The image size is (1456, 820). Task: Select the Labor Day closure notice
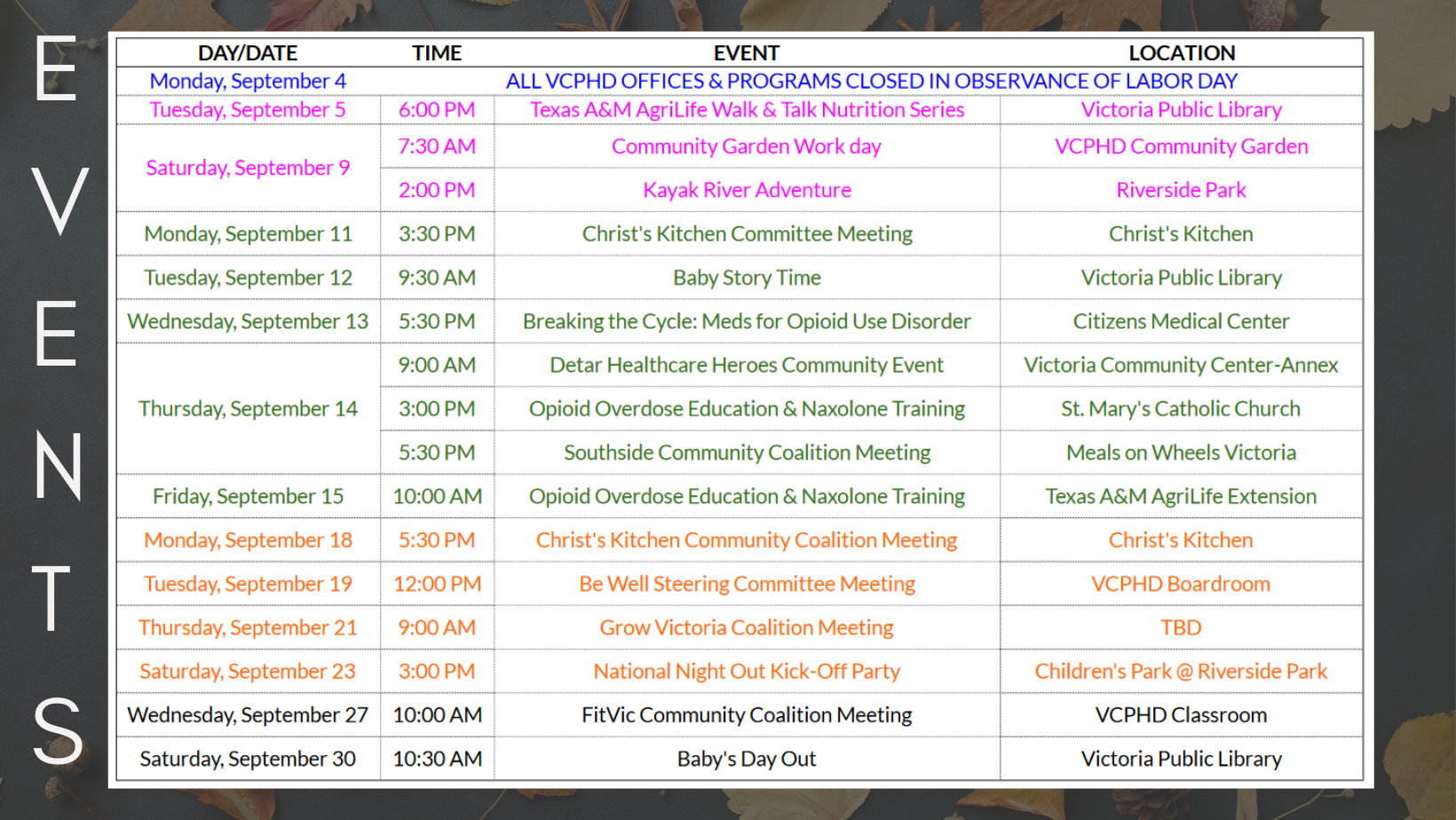871,82
